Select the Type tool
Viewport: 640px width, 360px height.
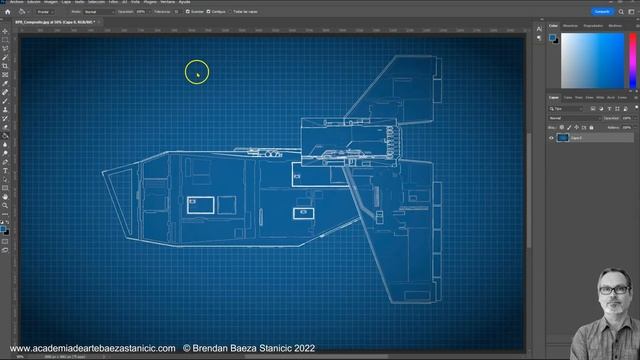(x=5, y=171)
